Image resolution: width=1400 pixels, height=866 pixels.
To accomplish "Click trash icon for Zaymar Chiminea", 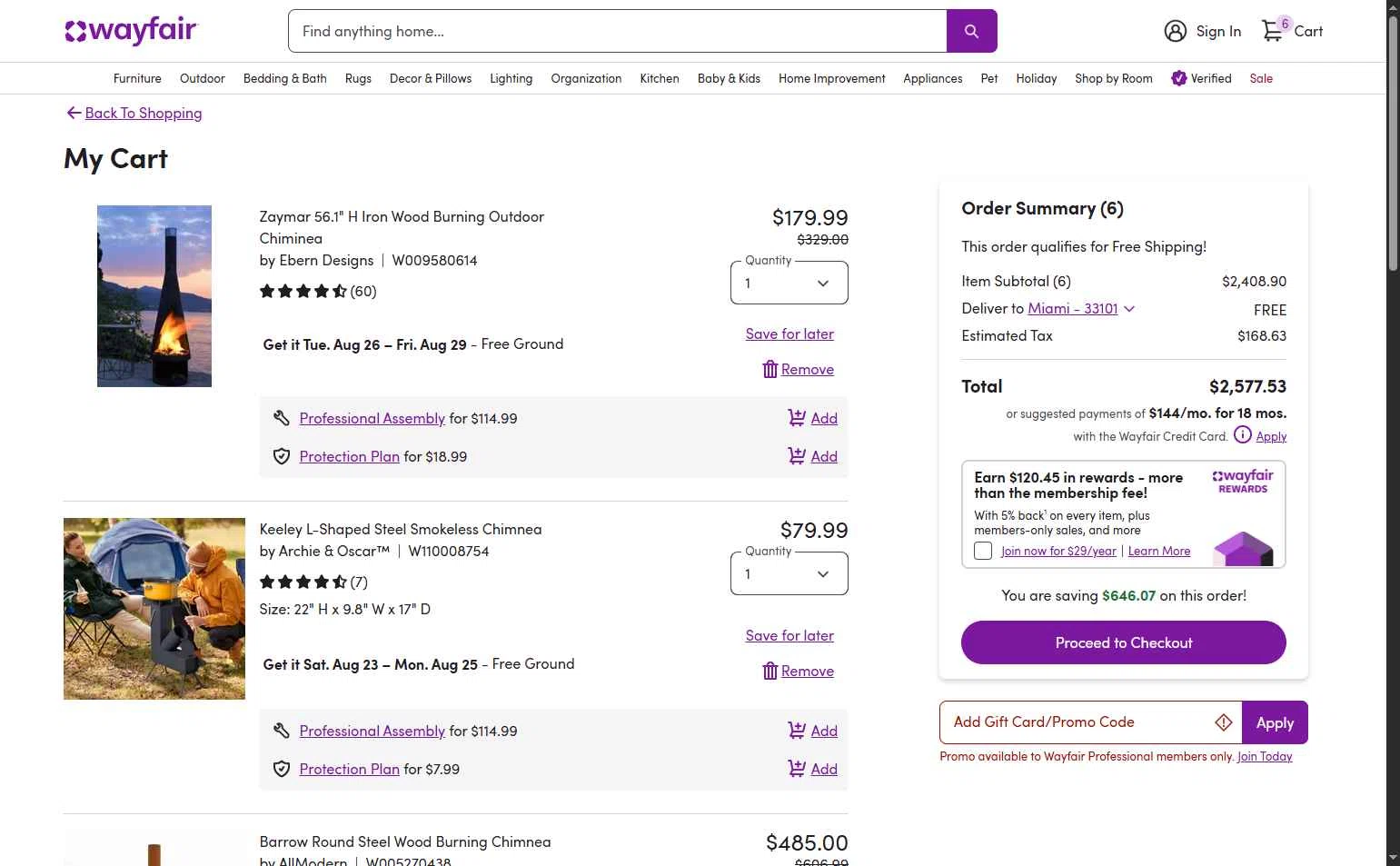I will pos(770,369).
